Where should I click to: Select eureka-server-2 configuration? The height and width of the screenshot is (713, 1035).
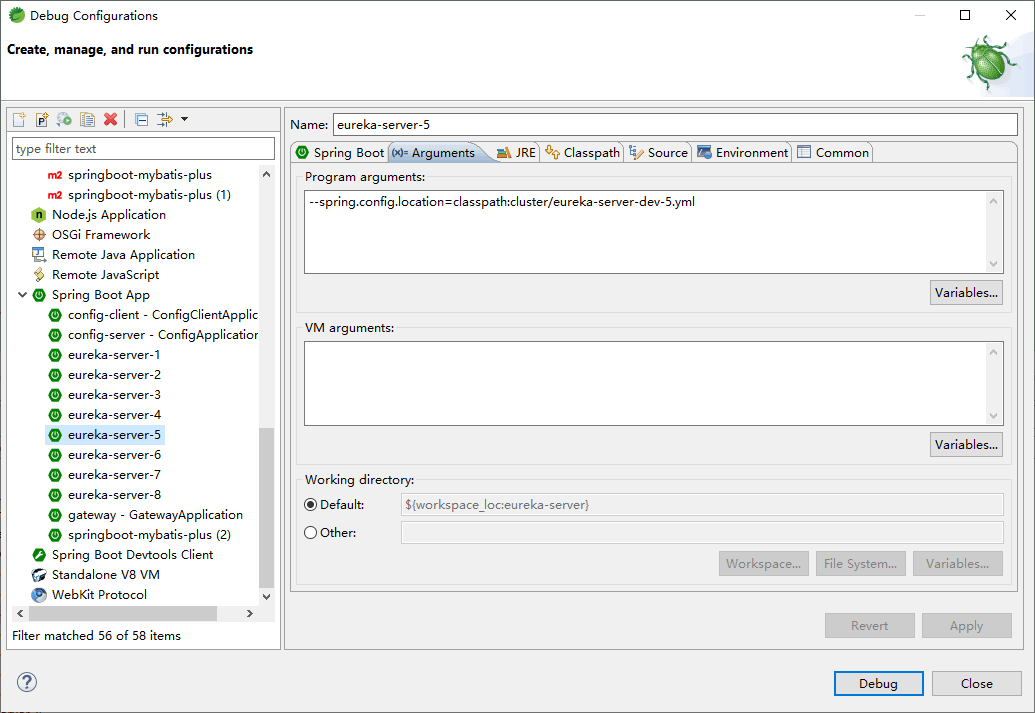coord(104,375)
